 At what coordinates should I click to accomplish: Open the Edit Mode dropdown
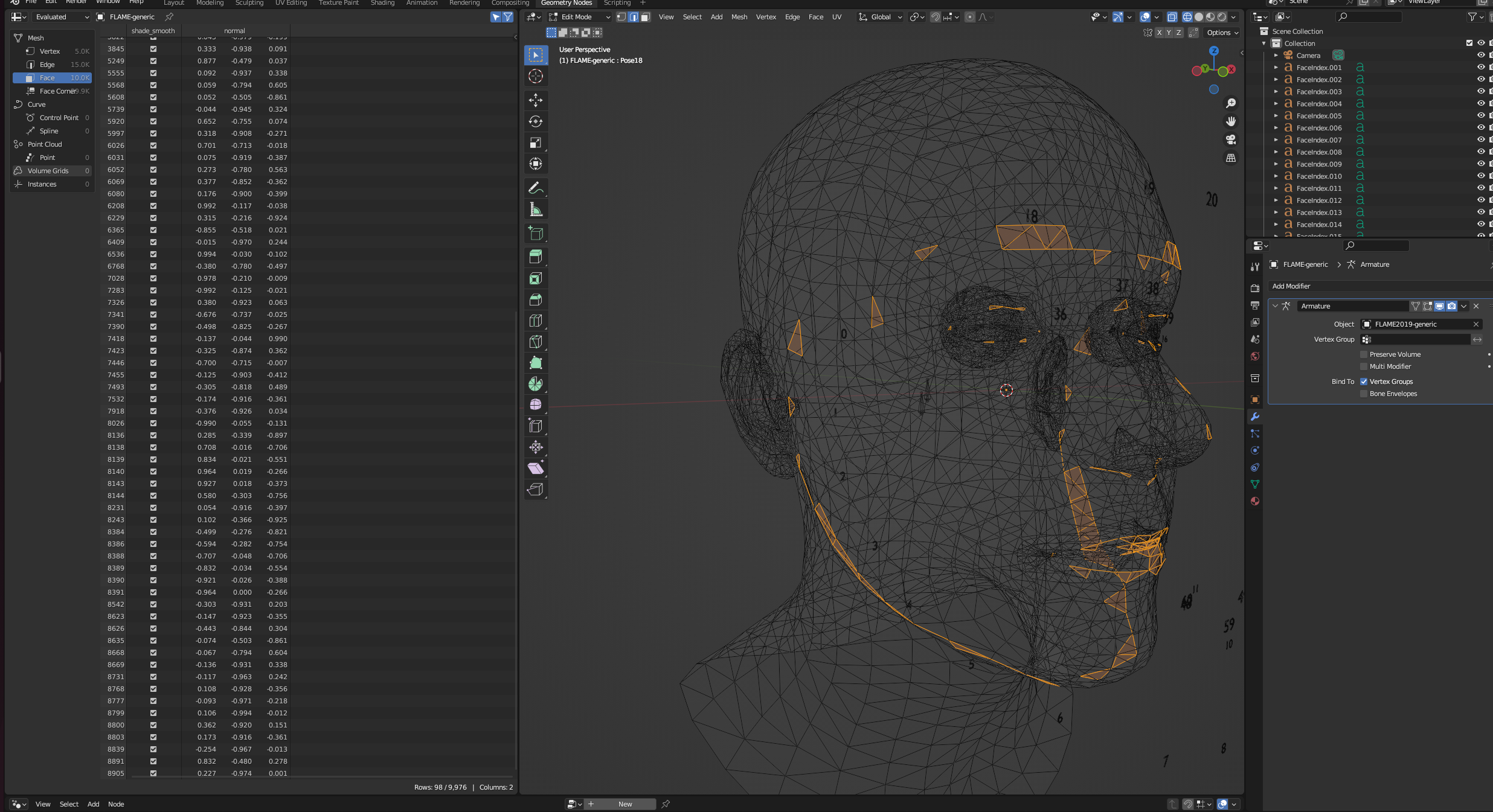click(x=579, y=17)
